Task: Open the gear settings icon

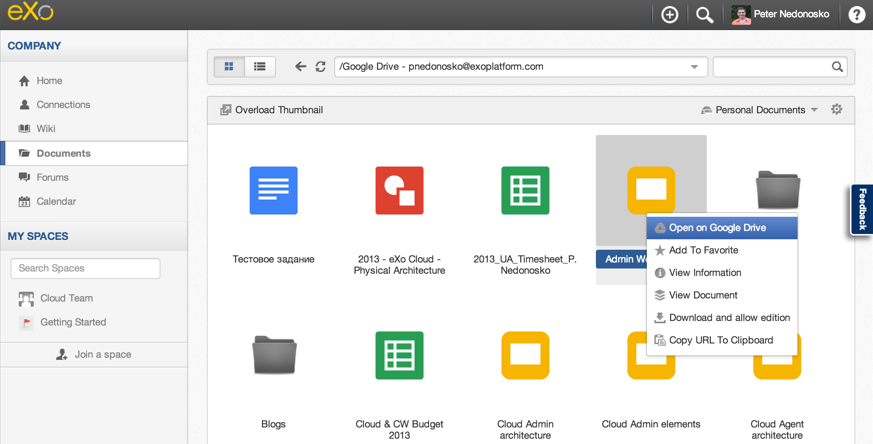Action: point(836,109)
